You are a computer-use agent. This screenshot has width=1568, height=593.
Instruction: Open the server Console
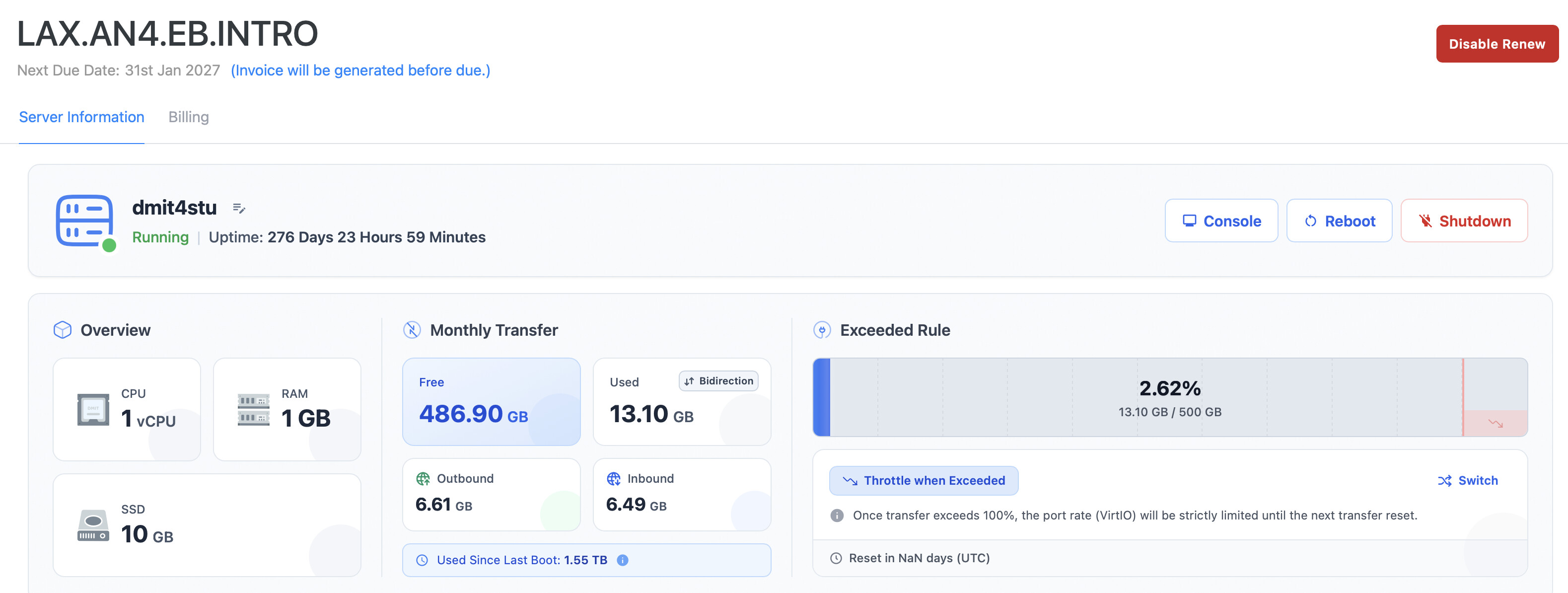tap(1221, 221)
